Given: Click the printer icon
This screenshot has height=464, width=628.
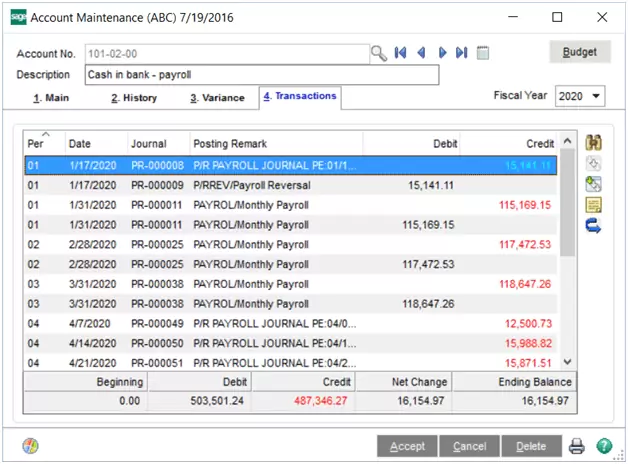Looking at the screenshot, I should click(577, 446).
